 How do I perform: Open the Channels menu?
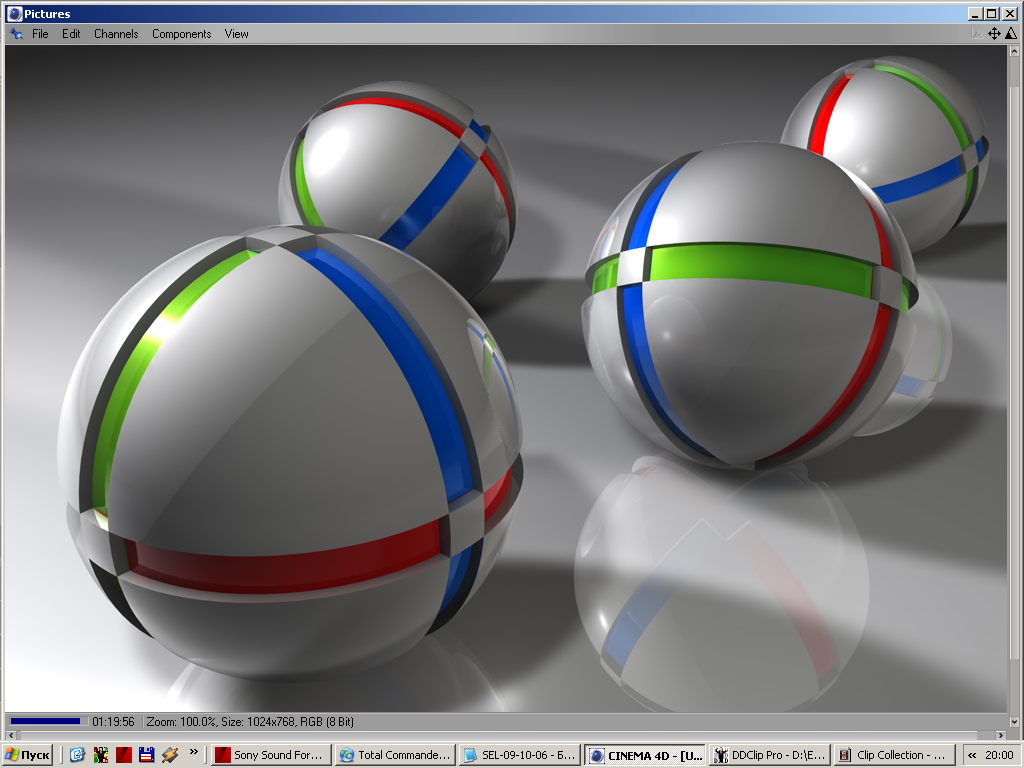[x=116, y=33]
